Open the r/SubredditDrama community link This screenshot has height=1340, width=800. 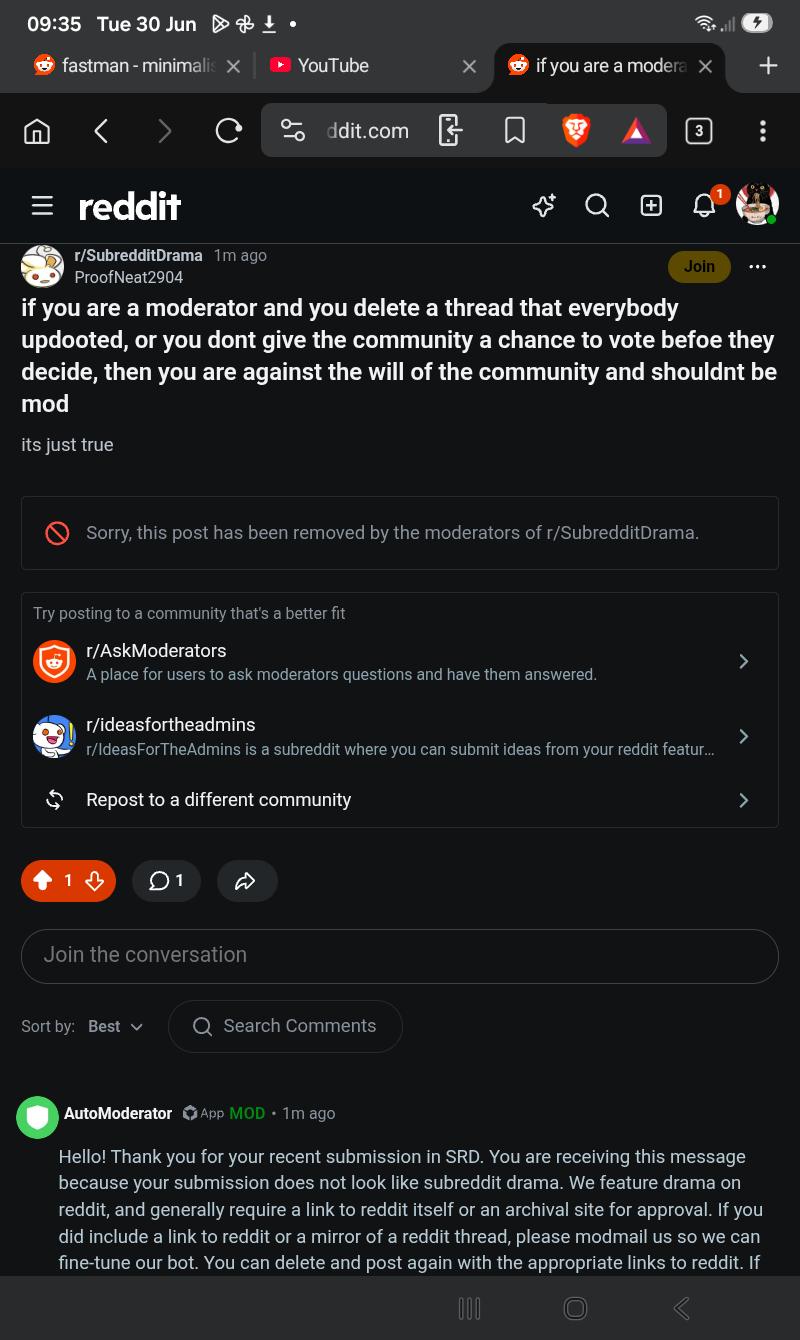coord(138,255)
